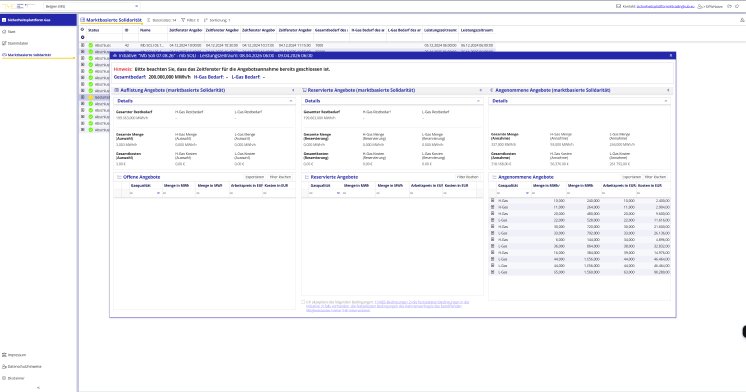Click the cart icon before Reservierte Angebote heading
746x392 pixels.
click(304, 90)
